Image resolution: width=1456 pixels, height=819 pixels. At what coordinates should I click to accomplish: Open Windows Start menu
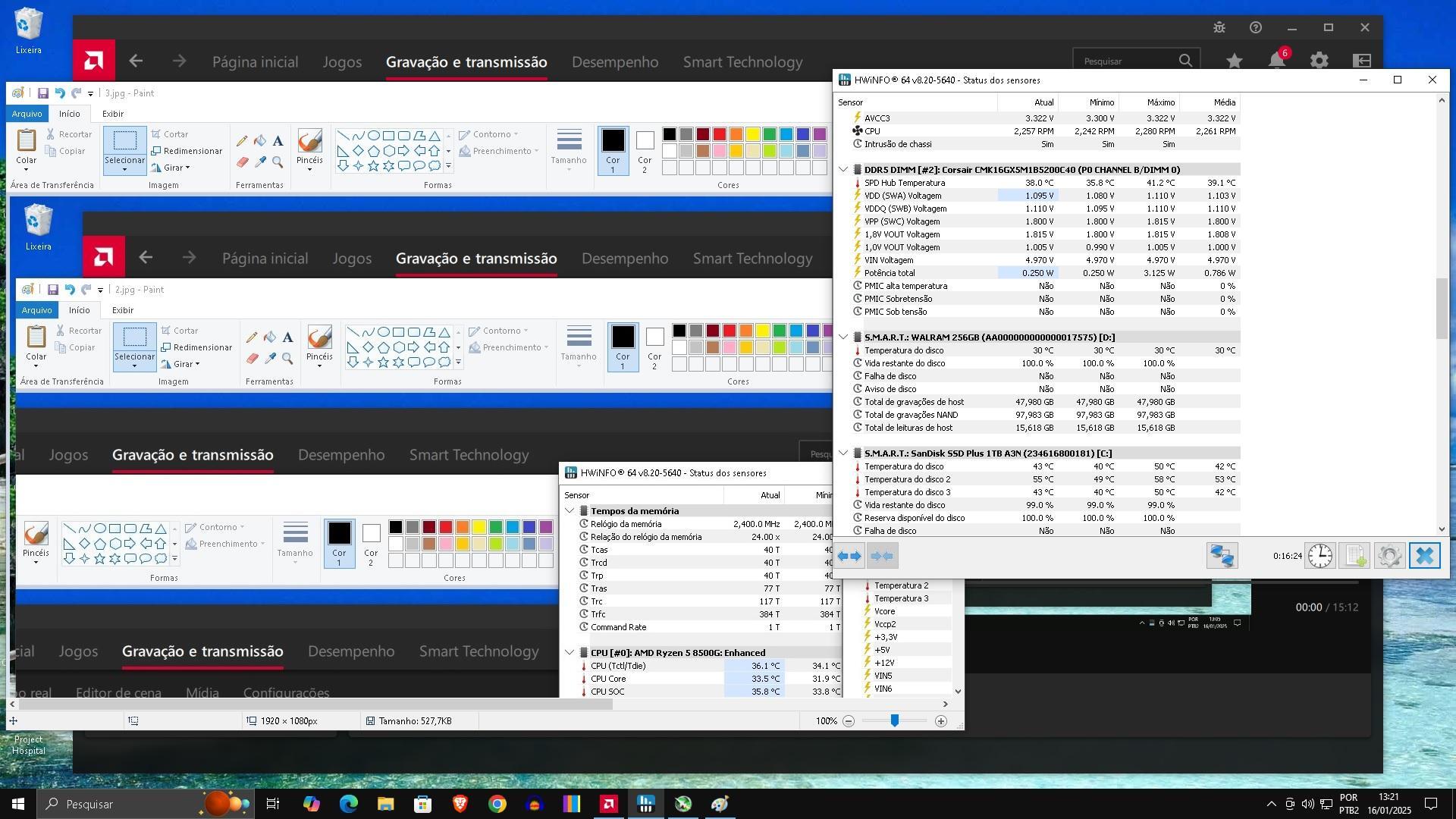[18, 804]
